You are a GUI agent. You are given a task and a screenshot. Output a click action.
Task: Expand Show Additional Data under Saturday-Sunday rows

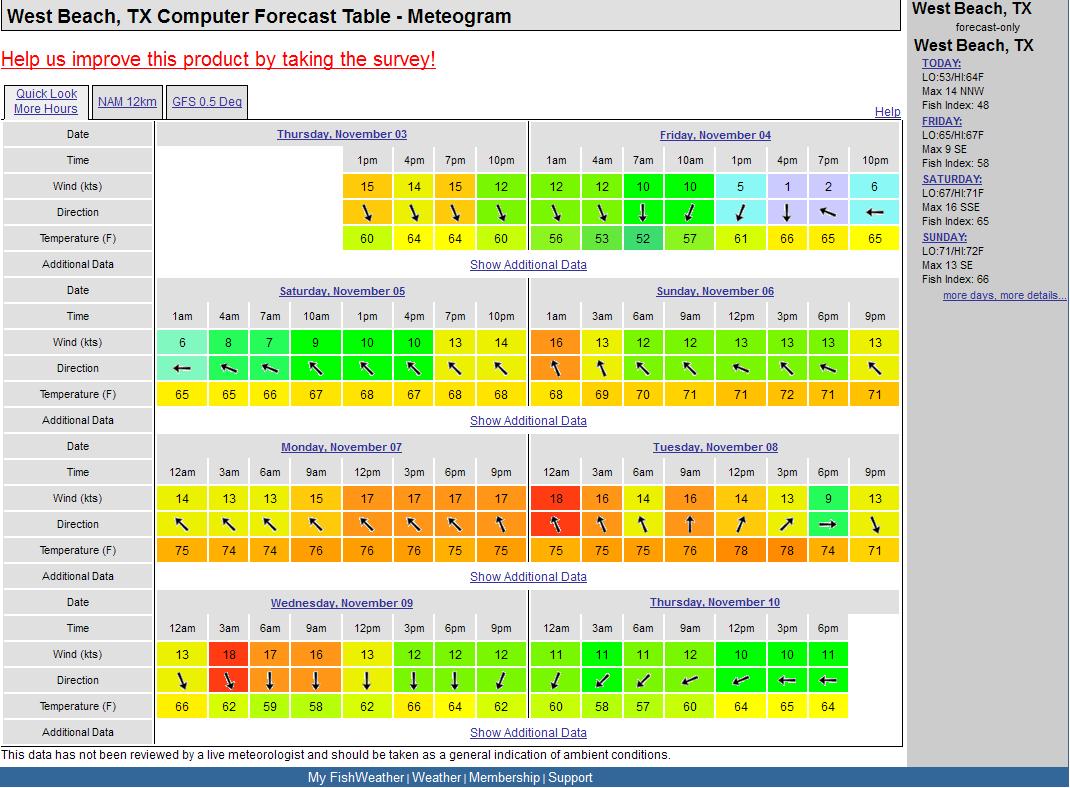point(528,421)
